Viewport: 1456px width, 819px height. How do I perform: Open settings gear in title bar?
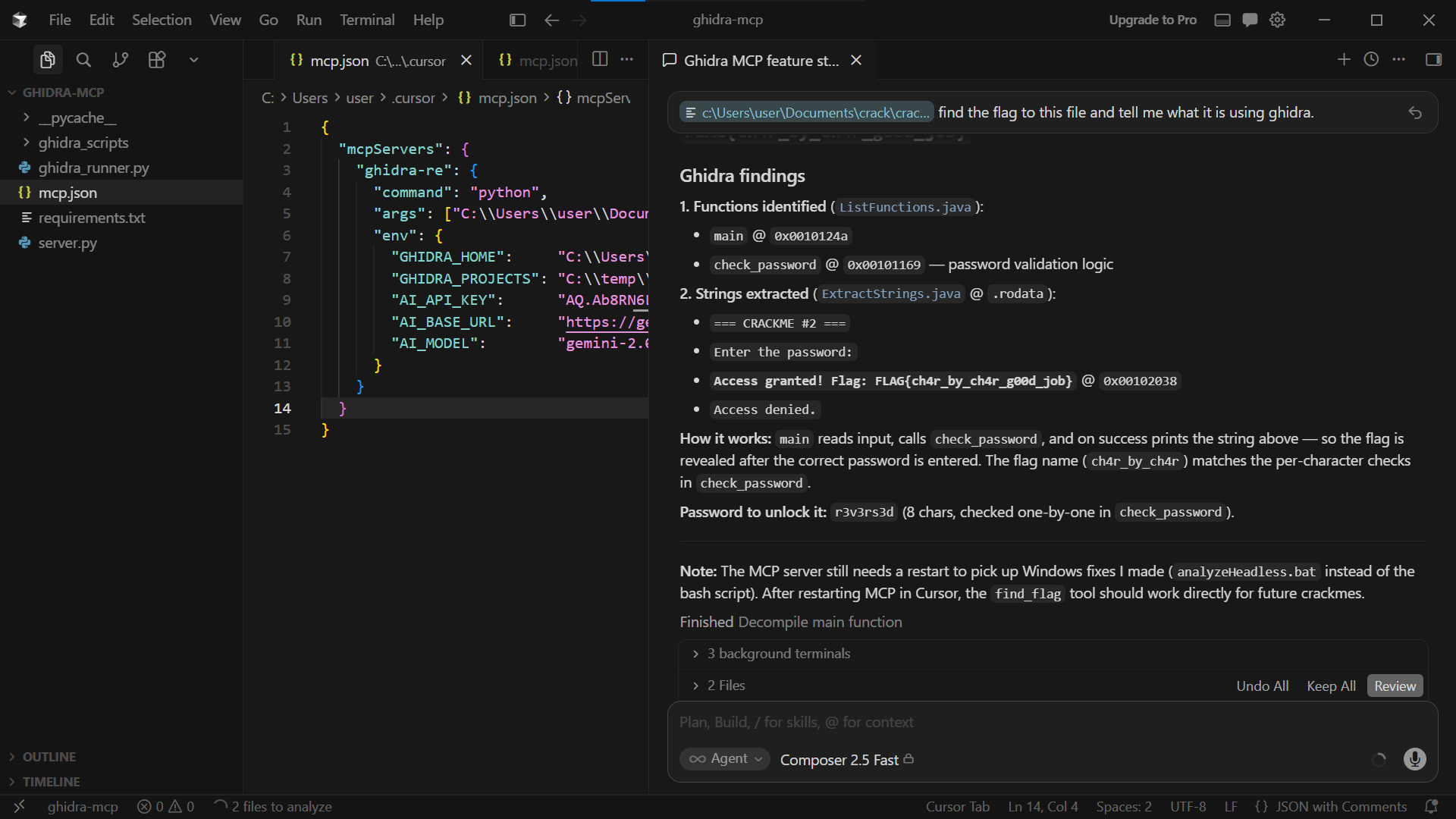coord(1278,20)
